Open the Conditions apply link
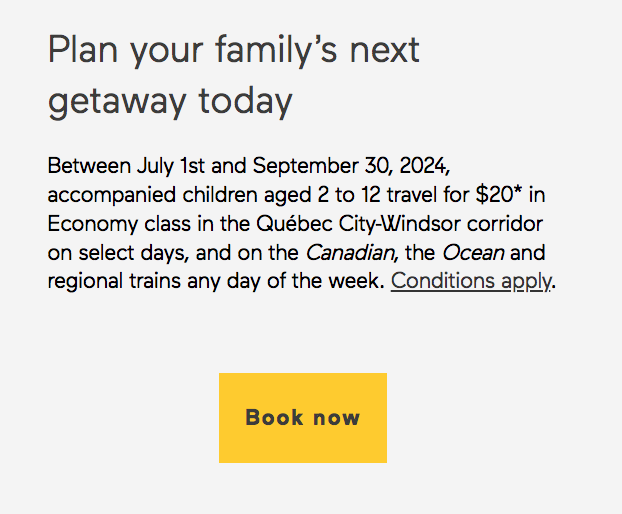This screenshot has width=622, height=514. click(471, 281)
